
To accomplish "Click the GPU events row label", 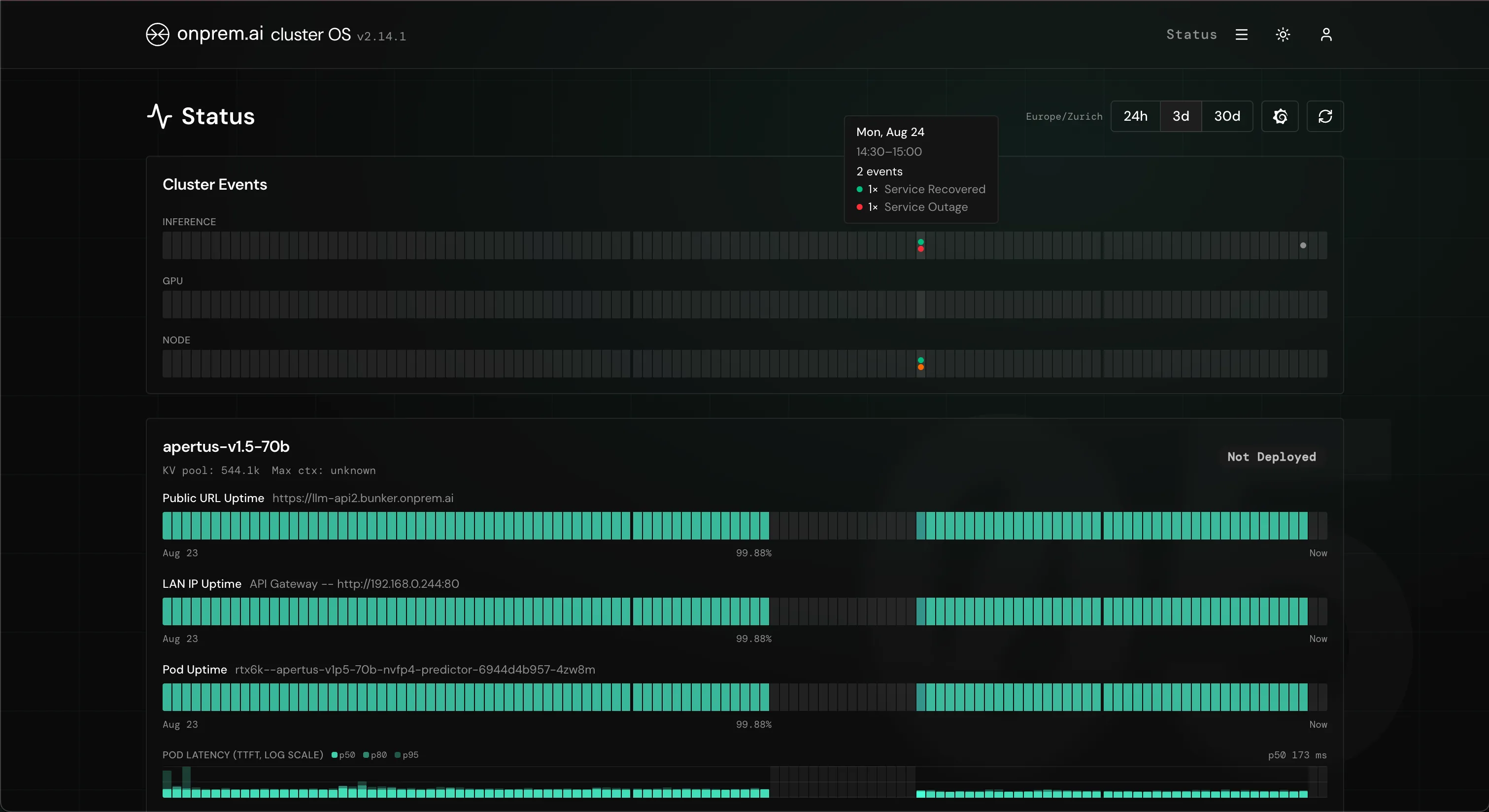I will click(x=172, y=281).
